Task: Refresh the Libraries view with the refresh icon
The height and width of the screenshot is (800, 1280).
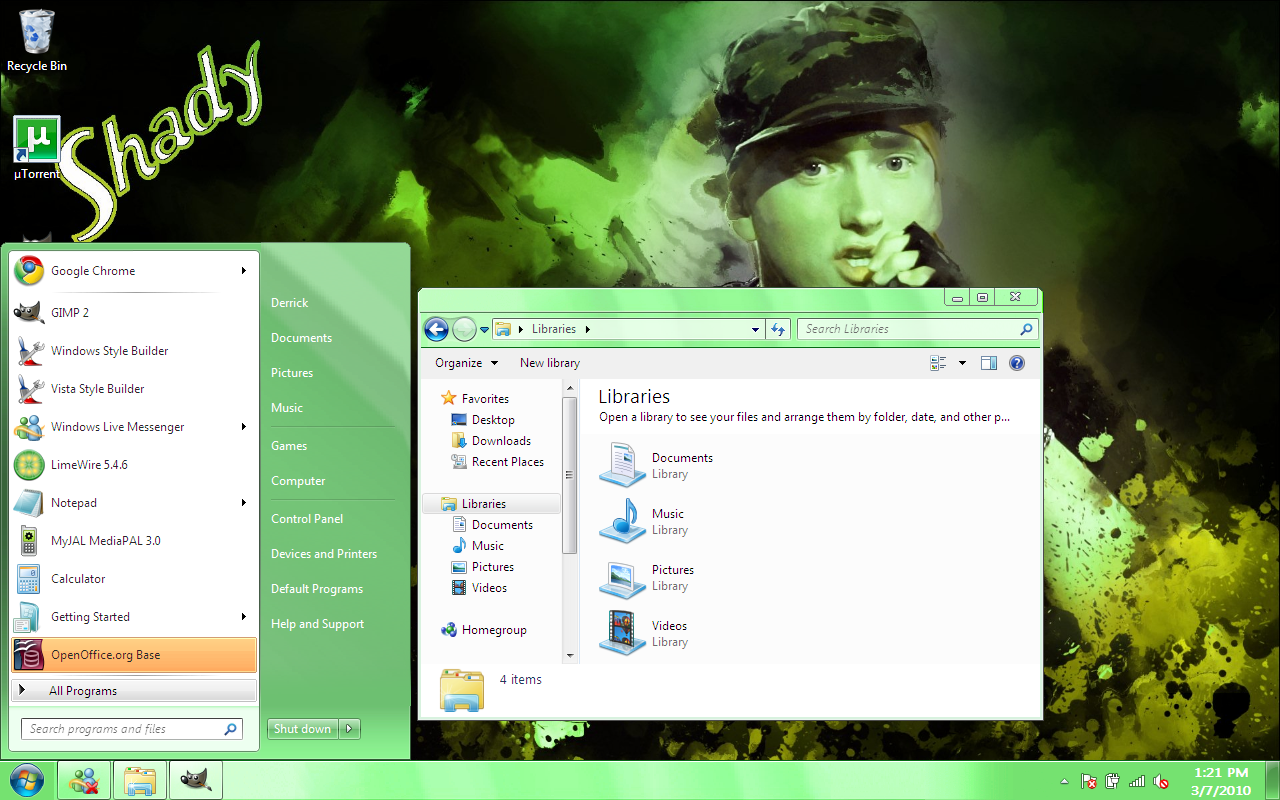Action: [x=778, y=328]
